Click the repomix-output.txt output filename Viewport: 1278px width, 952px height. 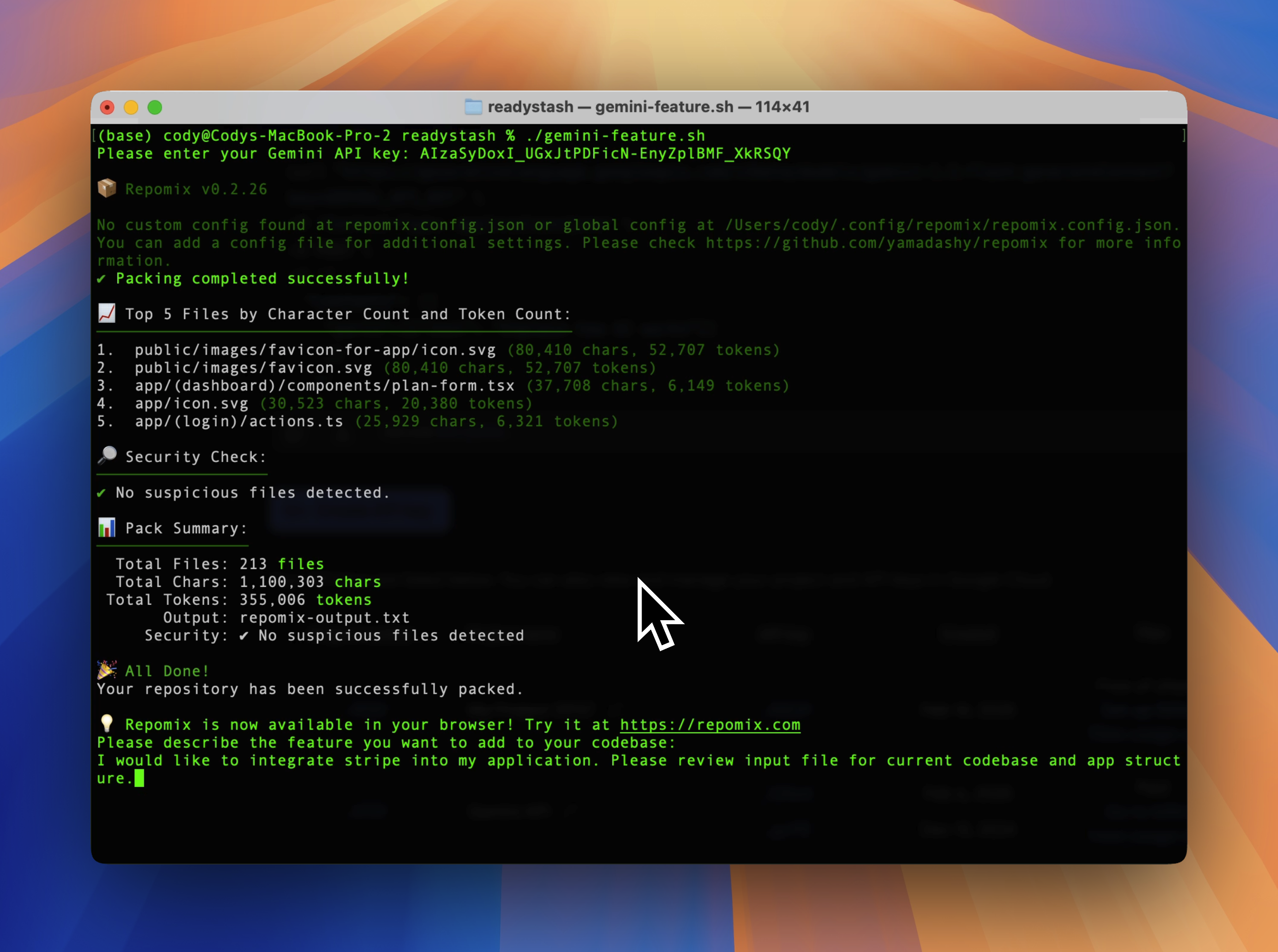[x=324, y=617]
